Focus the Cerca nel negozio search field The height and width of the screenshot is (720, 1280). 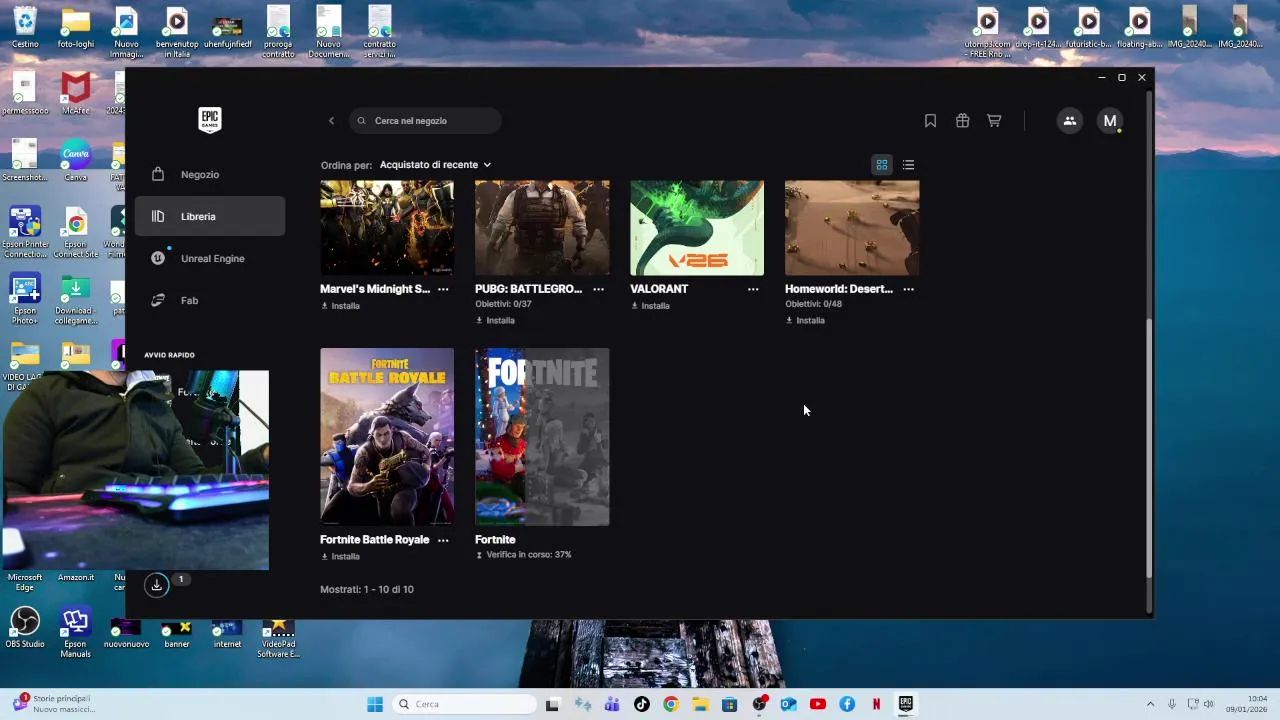(x=425, y=121)
